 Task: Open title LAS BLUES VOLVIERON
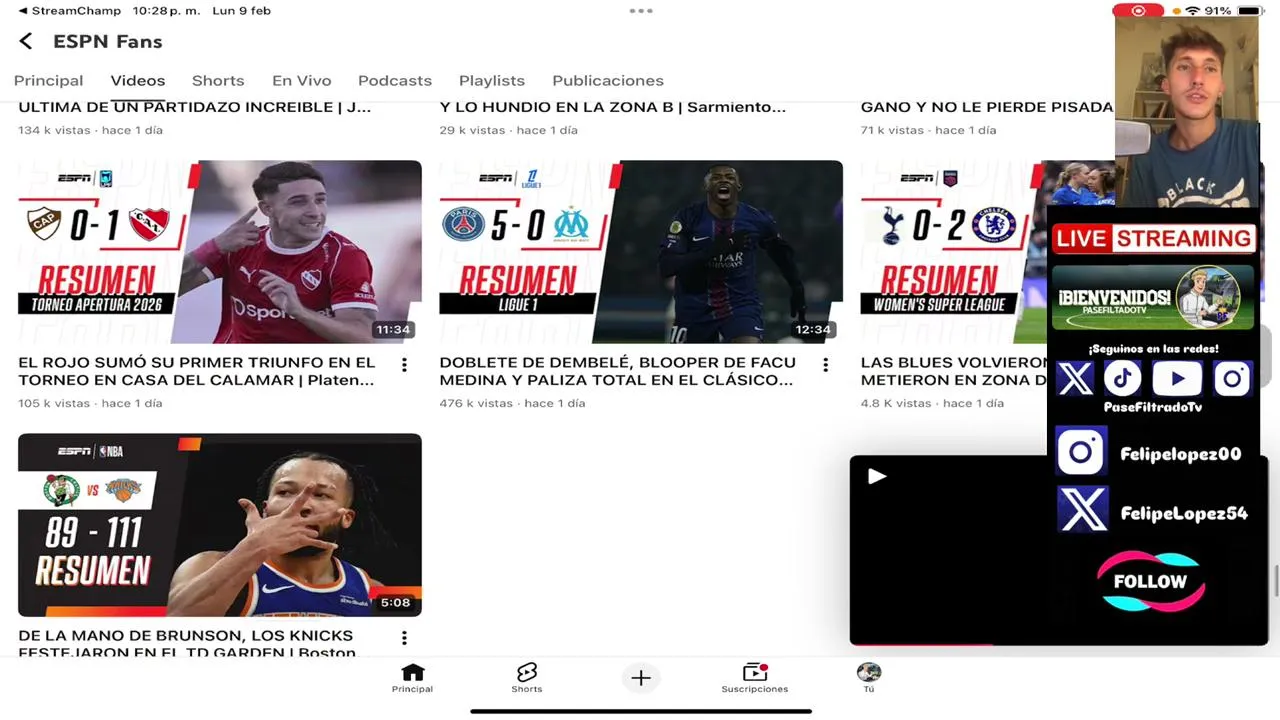tap(953, 371)
